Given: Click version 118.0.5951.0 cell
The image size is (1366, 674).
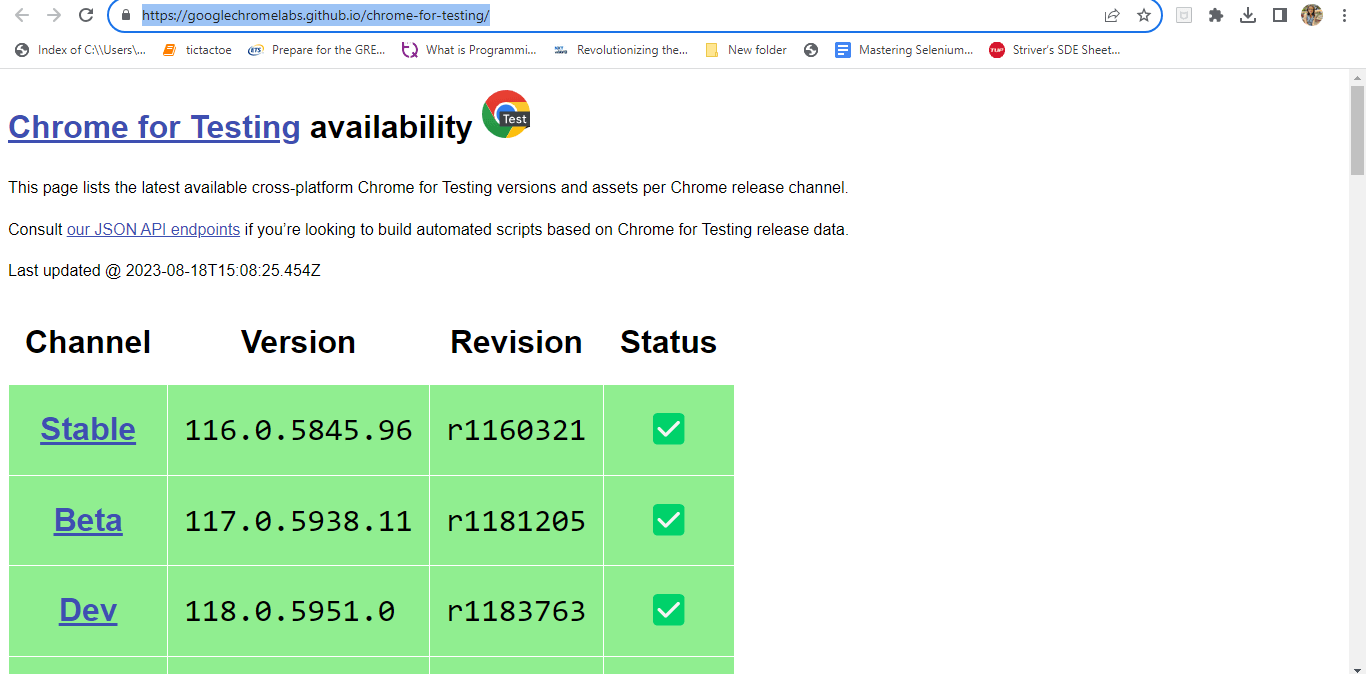Looking at the screenshot, I should (x=298, y=611).
